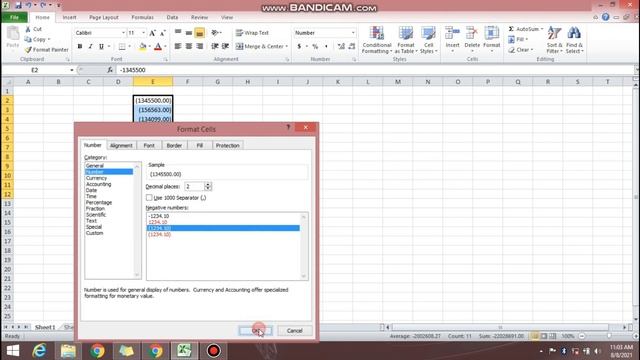Open the font size dropdown
Viewport: 640px width, 360px height.
tap(143, 33)
